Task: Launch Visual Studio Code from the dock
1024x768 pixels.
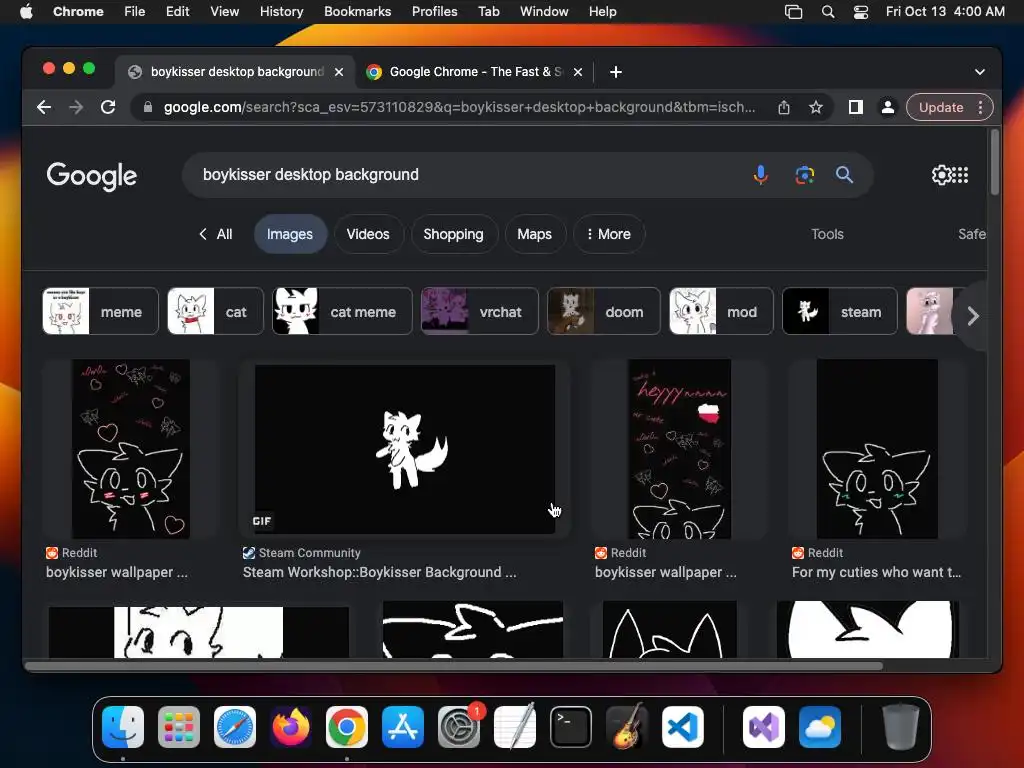Action: point(683,727)
